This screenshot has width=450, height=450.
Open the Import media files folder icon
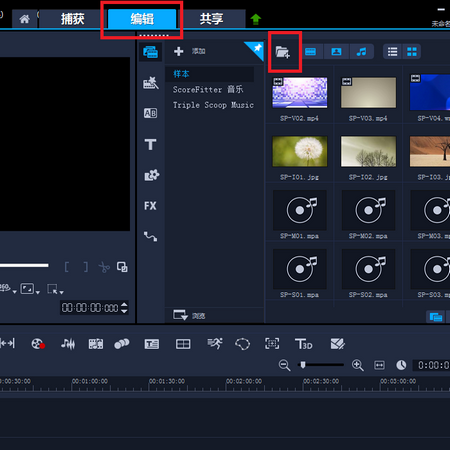(x=283, y=52)
